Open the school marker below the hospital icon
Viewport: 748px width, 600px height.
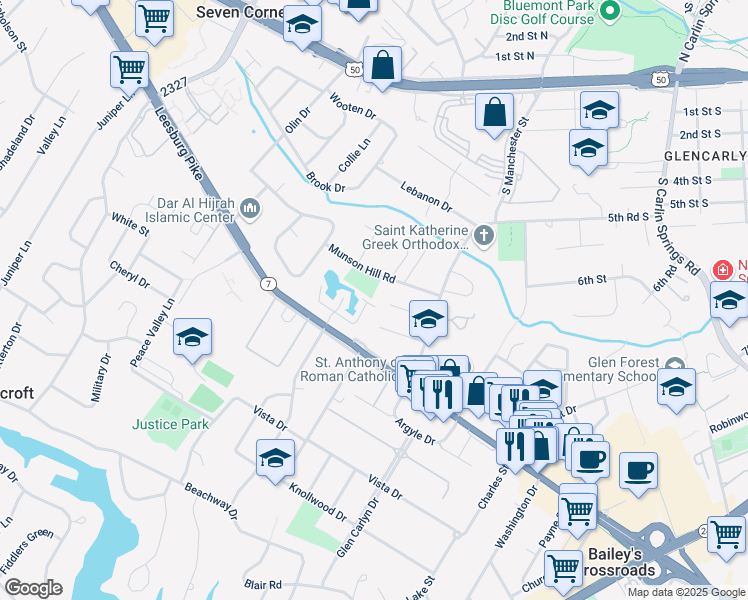pyautogui.click(x=729, y=300)
